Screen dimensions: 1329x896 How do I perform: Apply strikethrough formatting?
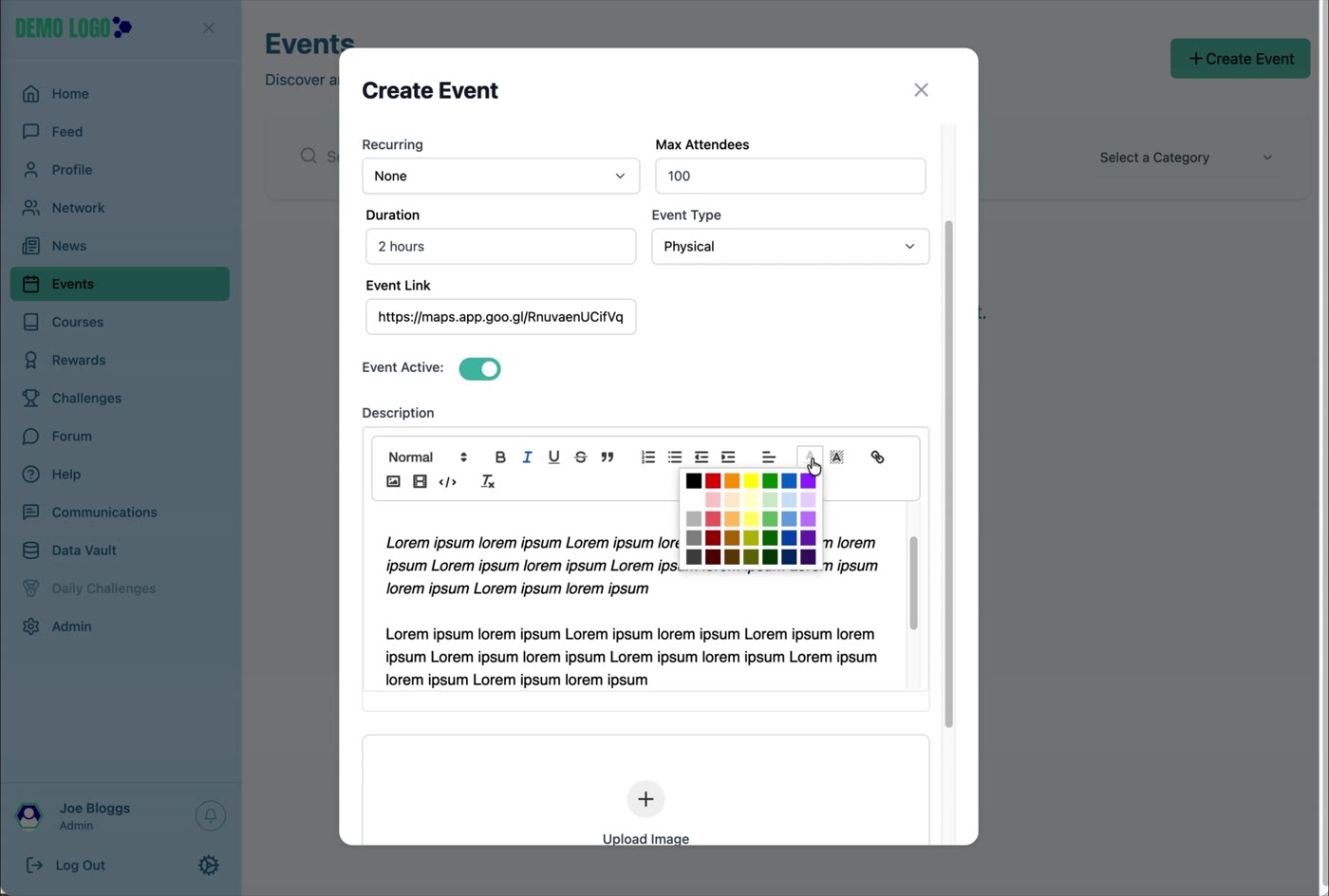580,457
